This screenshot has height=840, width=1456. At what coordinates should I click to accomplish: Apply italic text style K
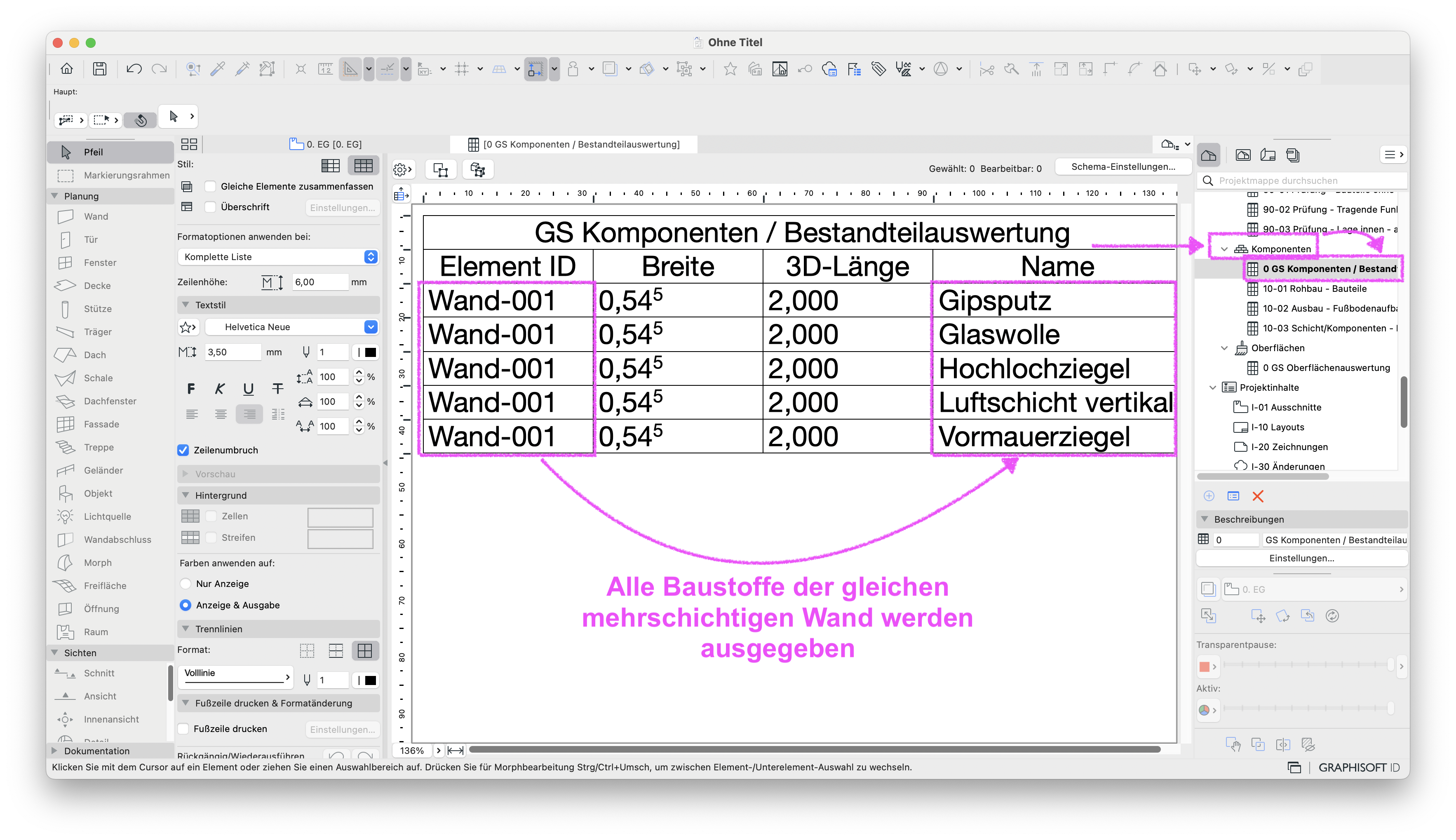220,389
